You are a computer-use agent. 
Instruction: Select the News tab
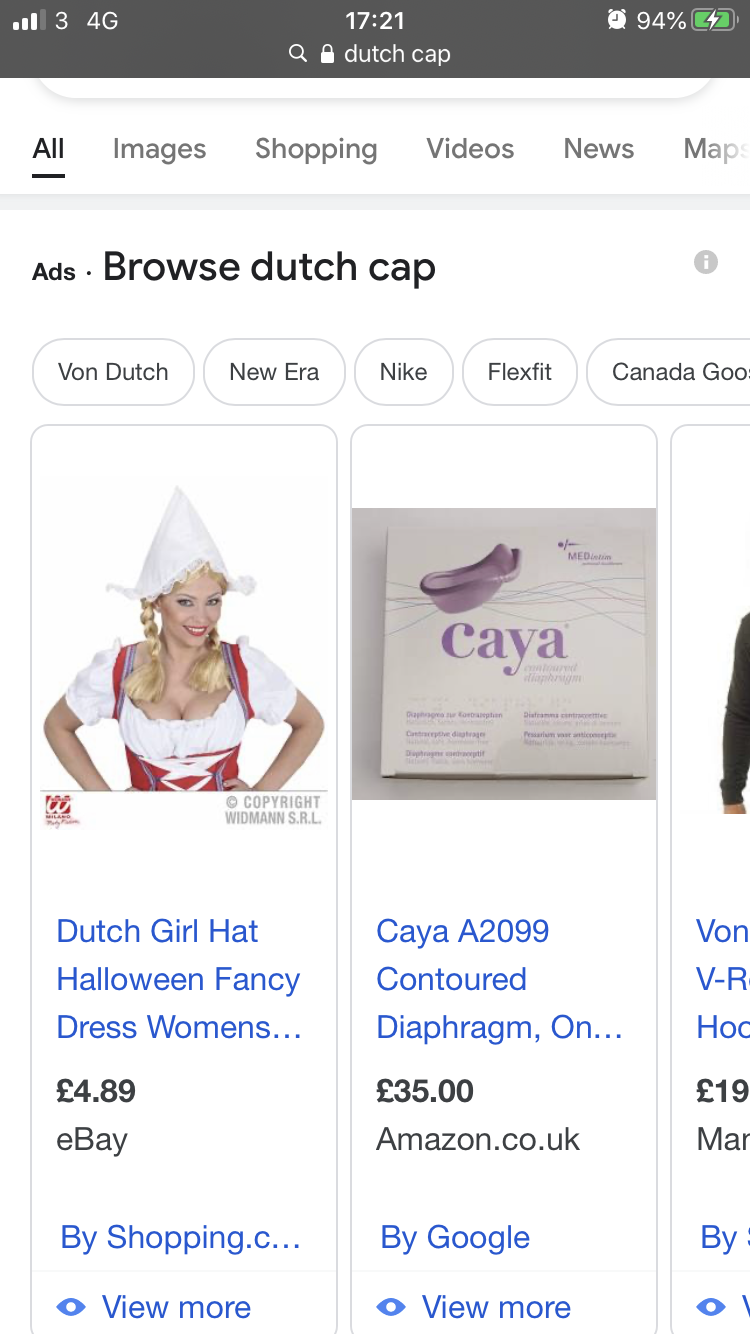pos(599,149)
